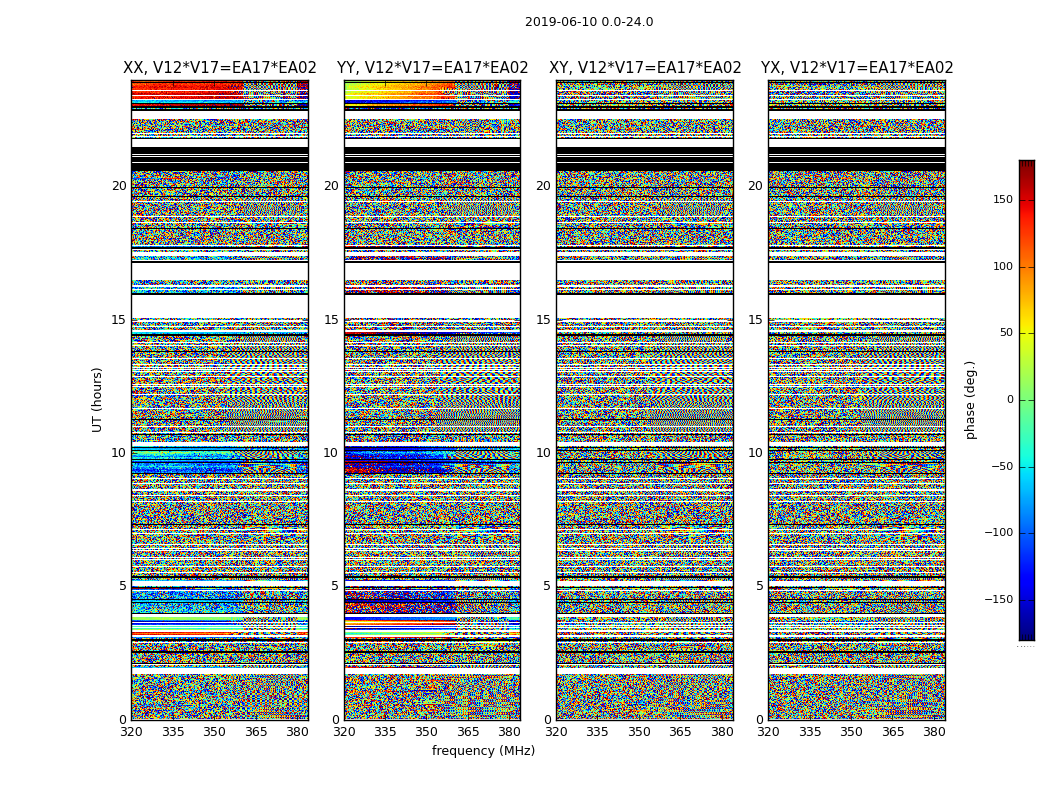Click the 'YY, V12*V17=EA17*EA02' subplot title

[433, 68]
